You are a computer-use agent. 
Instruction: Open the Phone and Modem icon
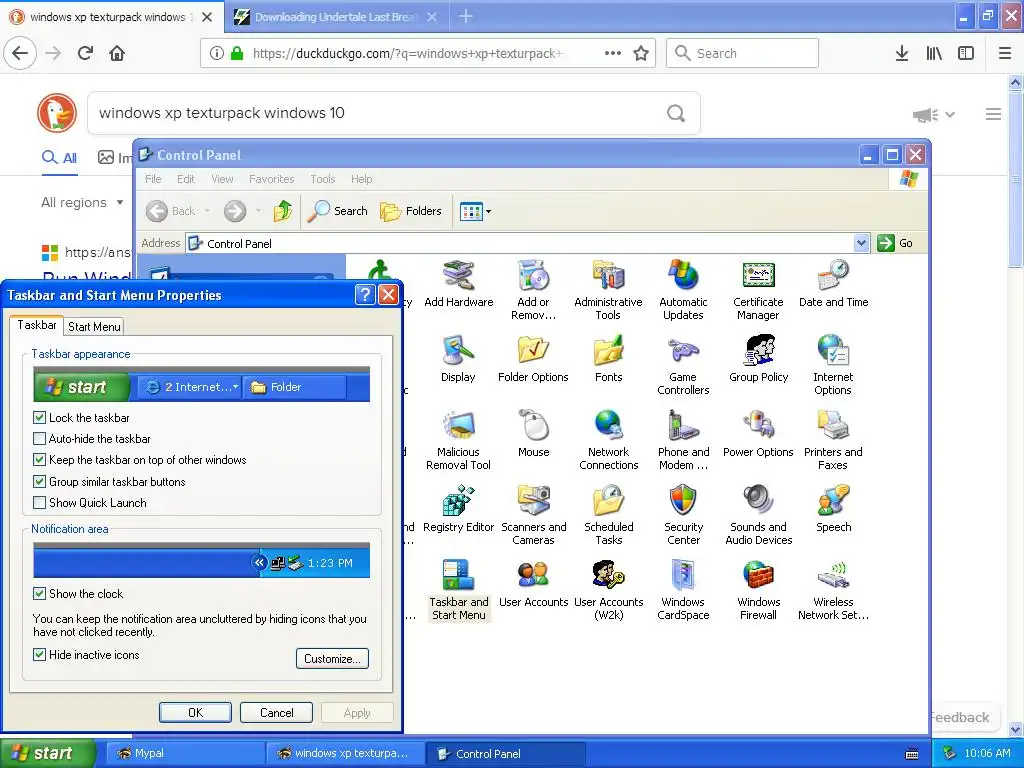[683, 440]
